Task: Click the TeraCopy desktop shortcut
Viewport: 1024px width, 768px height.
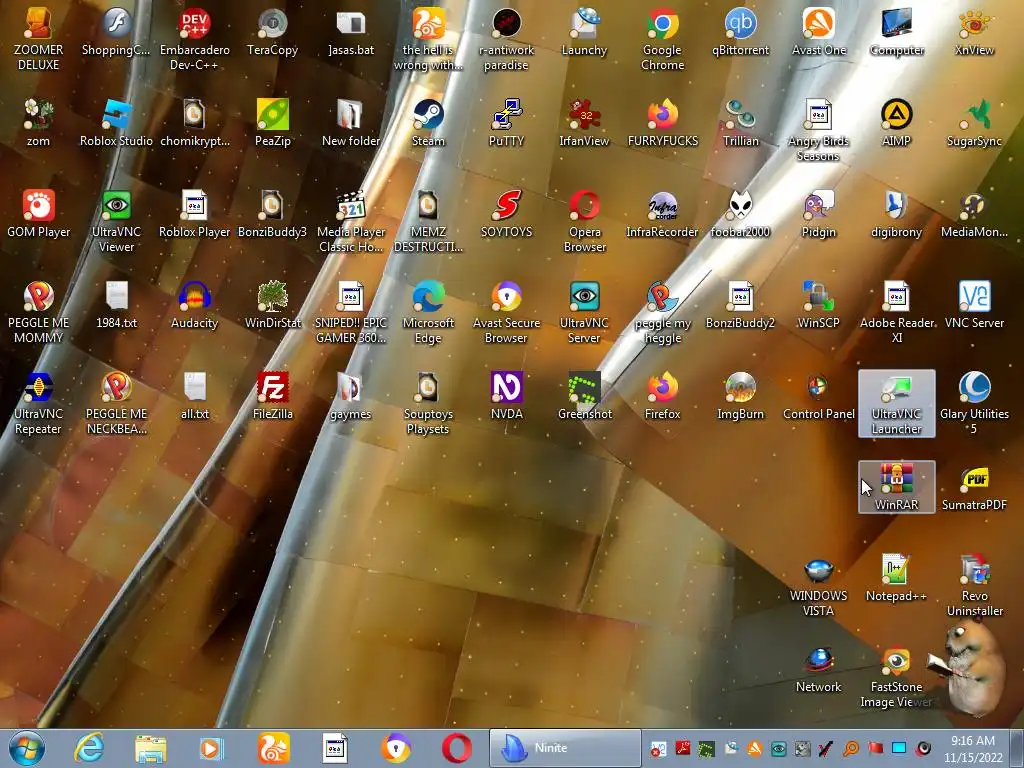Action: pyautogui.click(x=272, y=33)
